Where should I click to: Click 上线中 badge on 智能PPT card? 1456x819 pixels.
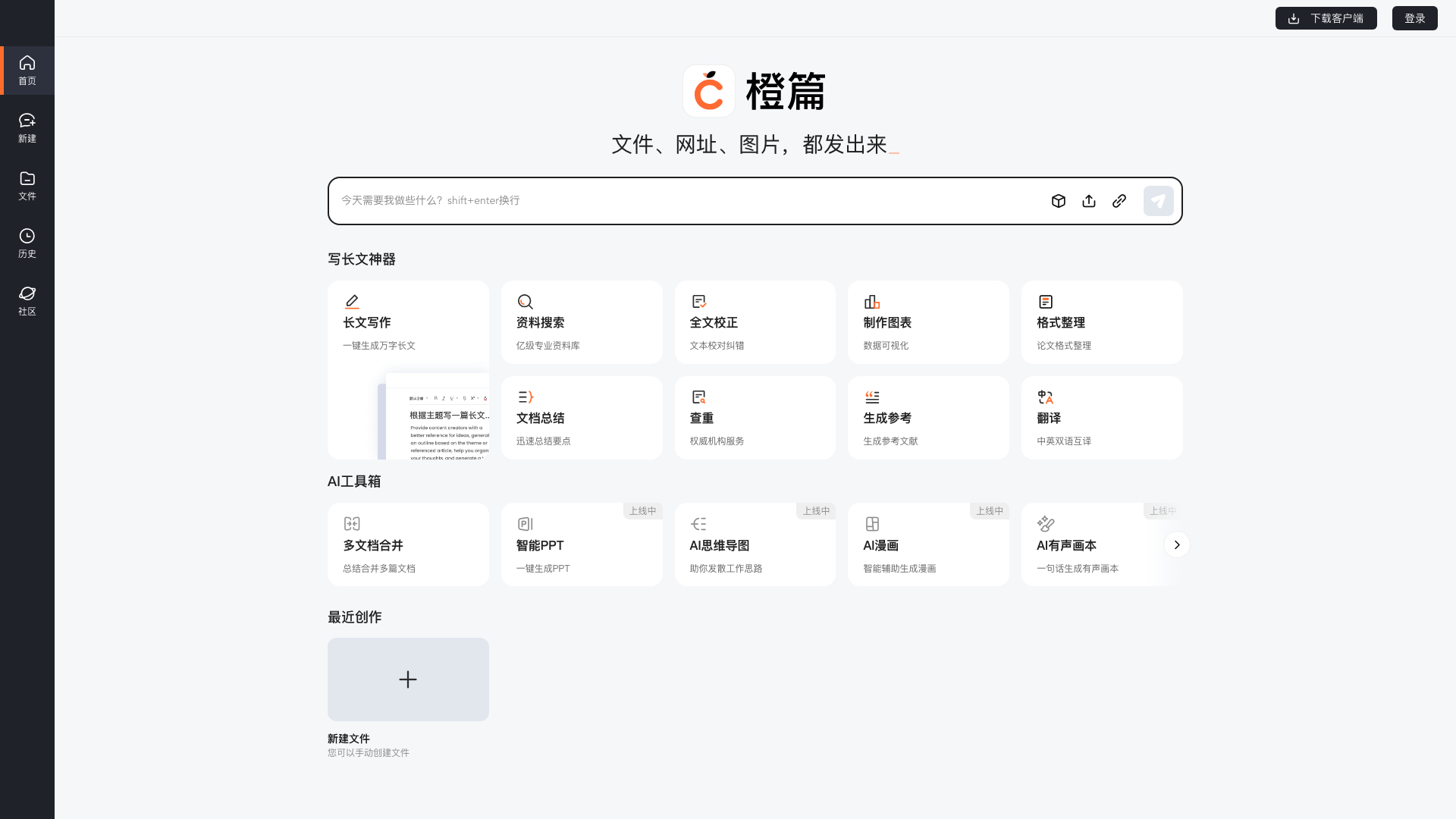click(x=642, y=511)
